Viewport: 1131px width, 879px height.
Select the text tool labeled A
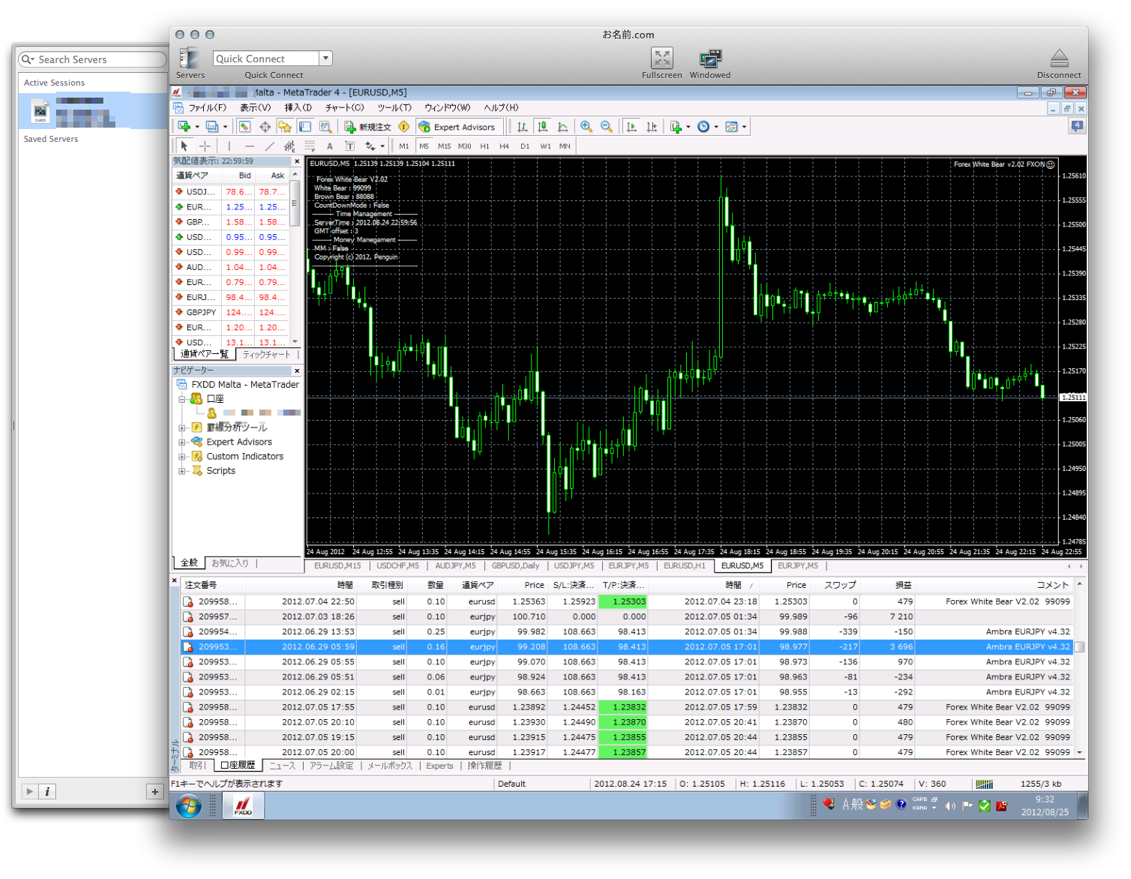click(330, 146)
